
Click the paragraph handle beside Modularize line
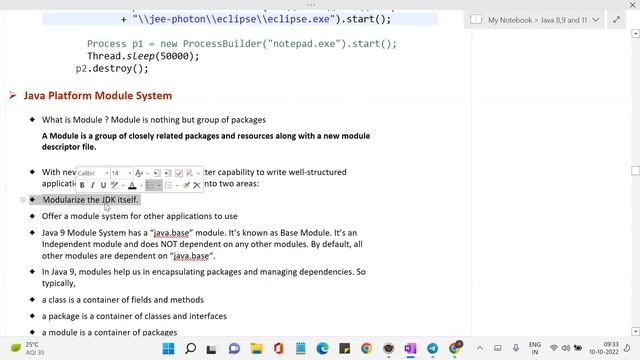[x=23, y=200]
